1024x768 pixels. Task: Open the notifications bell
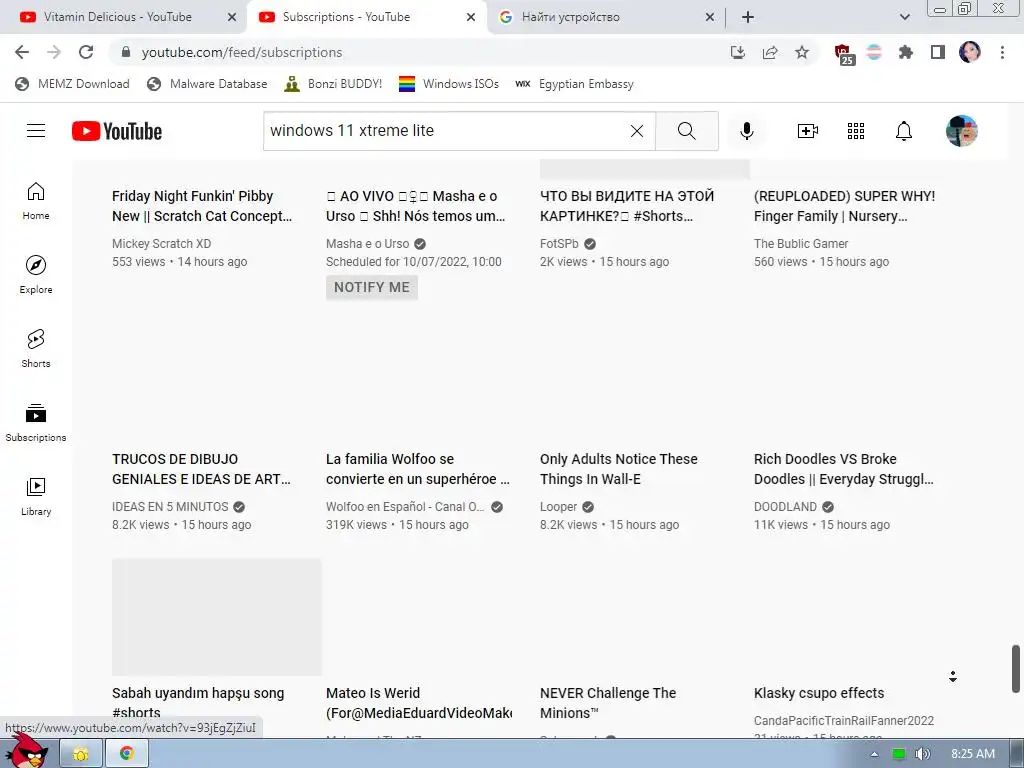pos(903,131)
